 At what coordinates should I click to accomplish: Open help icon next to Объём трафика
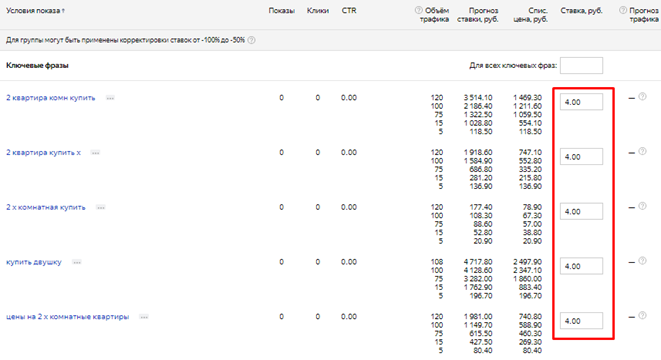pos(418,10)
